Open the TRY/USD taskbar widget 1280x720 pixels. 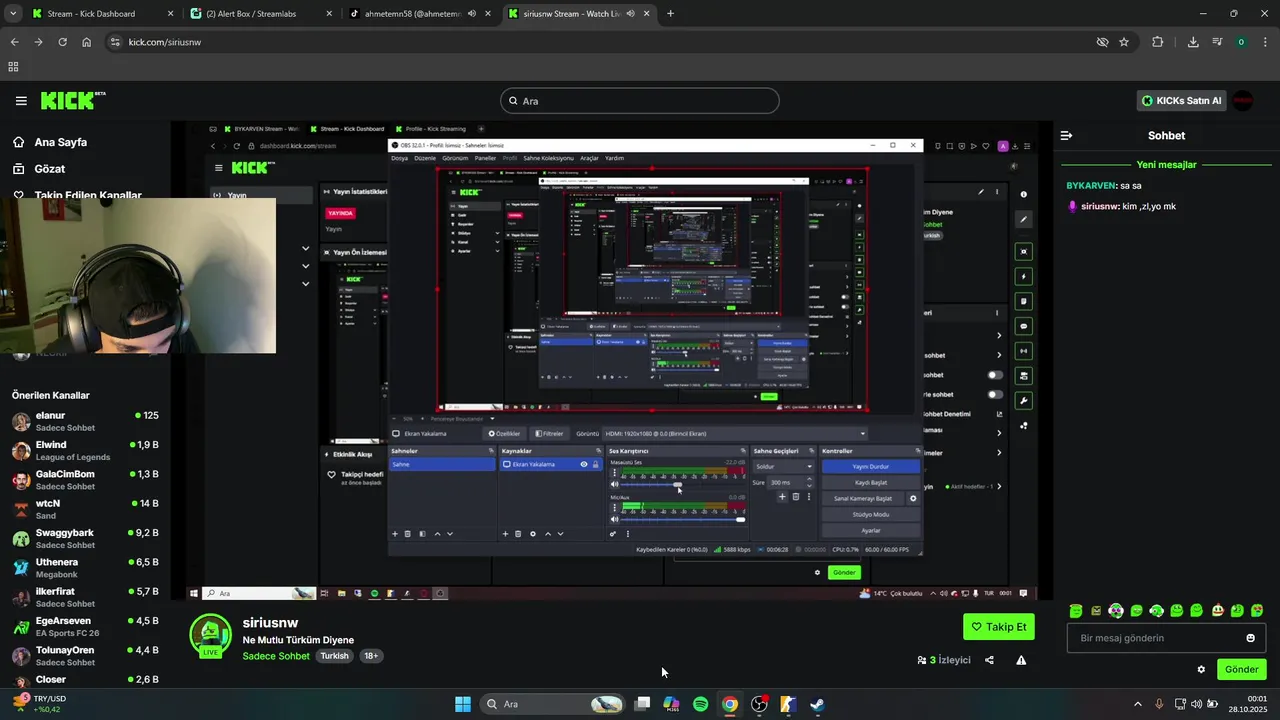click(38, 704)
